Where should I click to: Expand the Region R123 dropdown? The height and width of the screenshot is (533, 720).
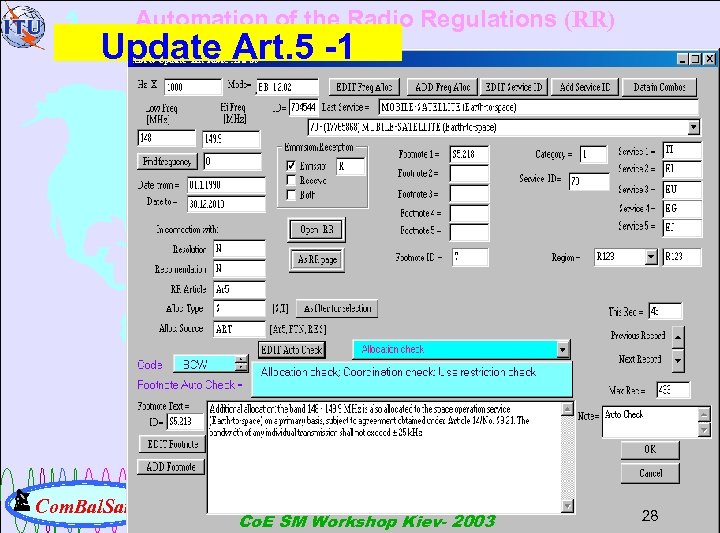click(651, 257)
